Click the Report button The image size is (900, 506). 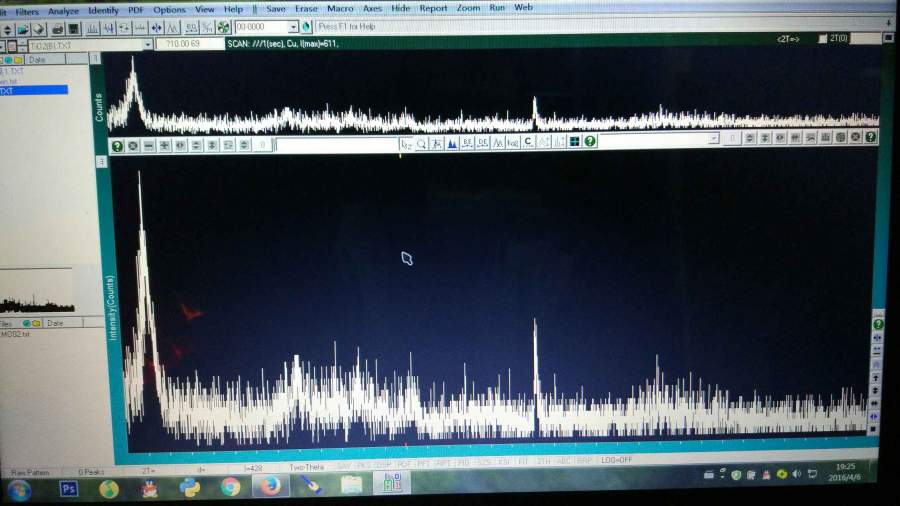[x=433, y=8]
